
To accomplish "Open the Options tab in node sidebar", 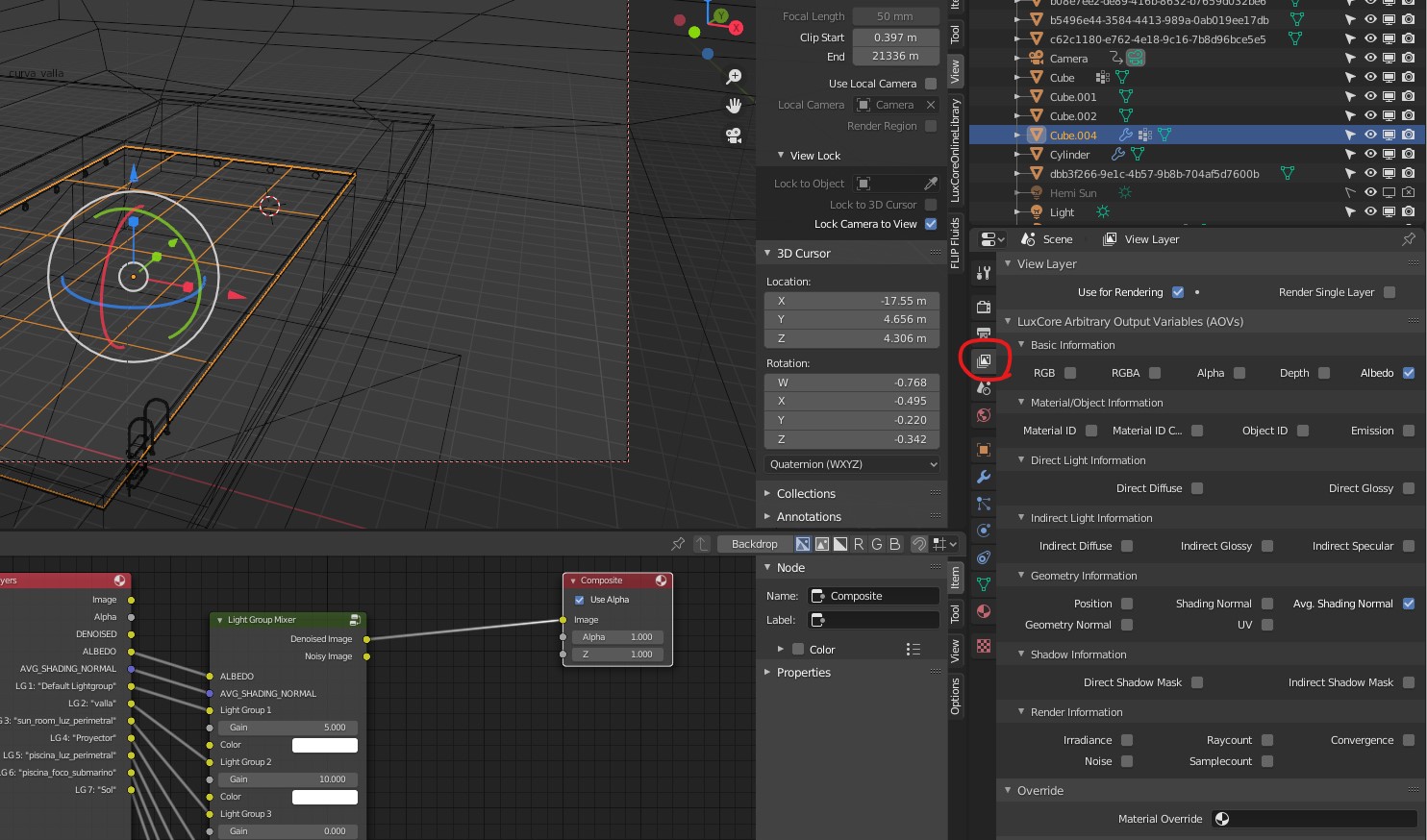I will click(x=955, y=696).
